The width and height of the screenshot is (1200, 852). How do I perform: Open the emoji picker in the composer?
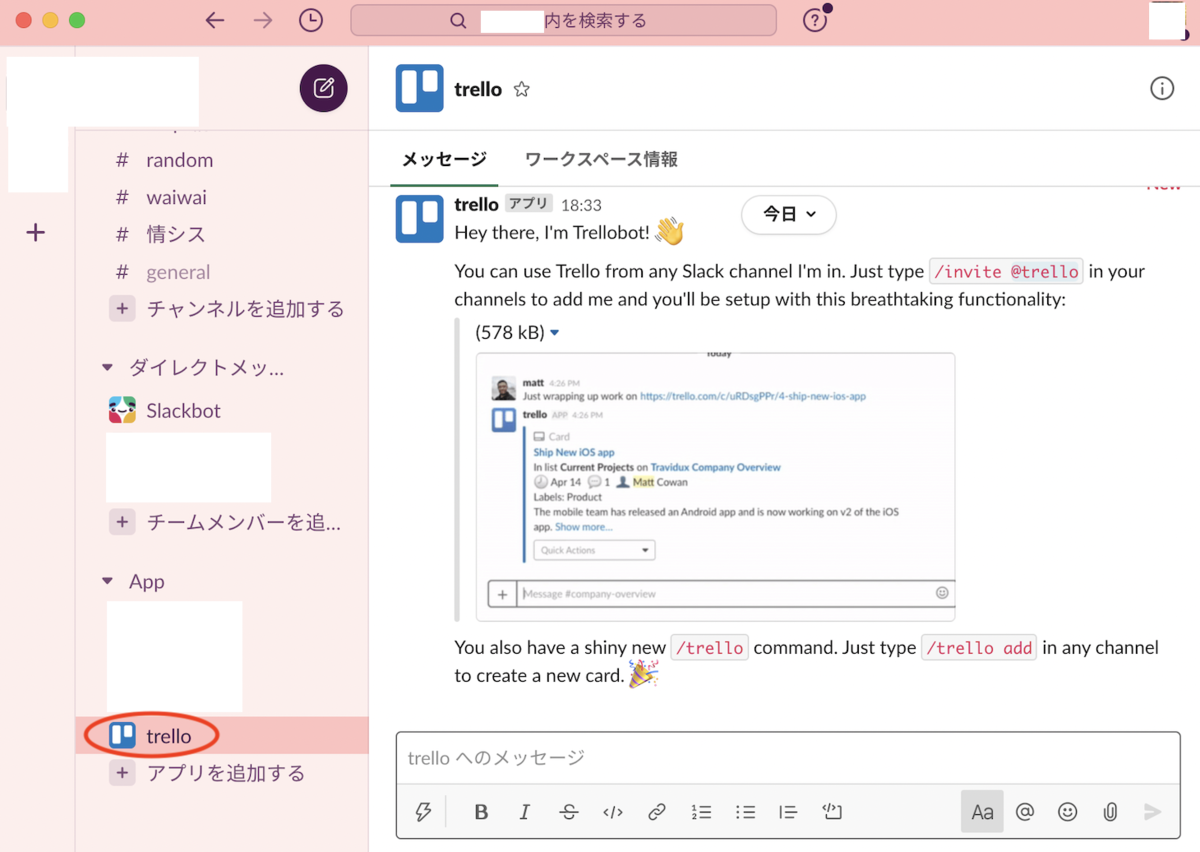click(x=1067, y=811)
